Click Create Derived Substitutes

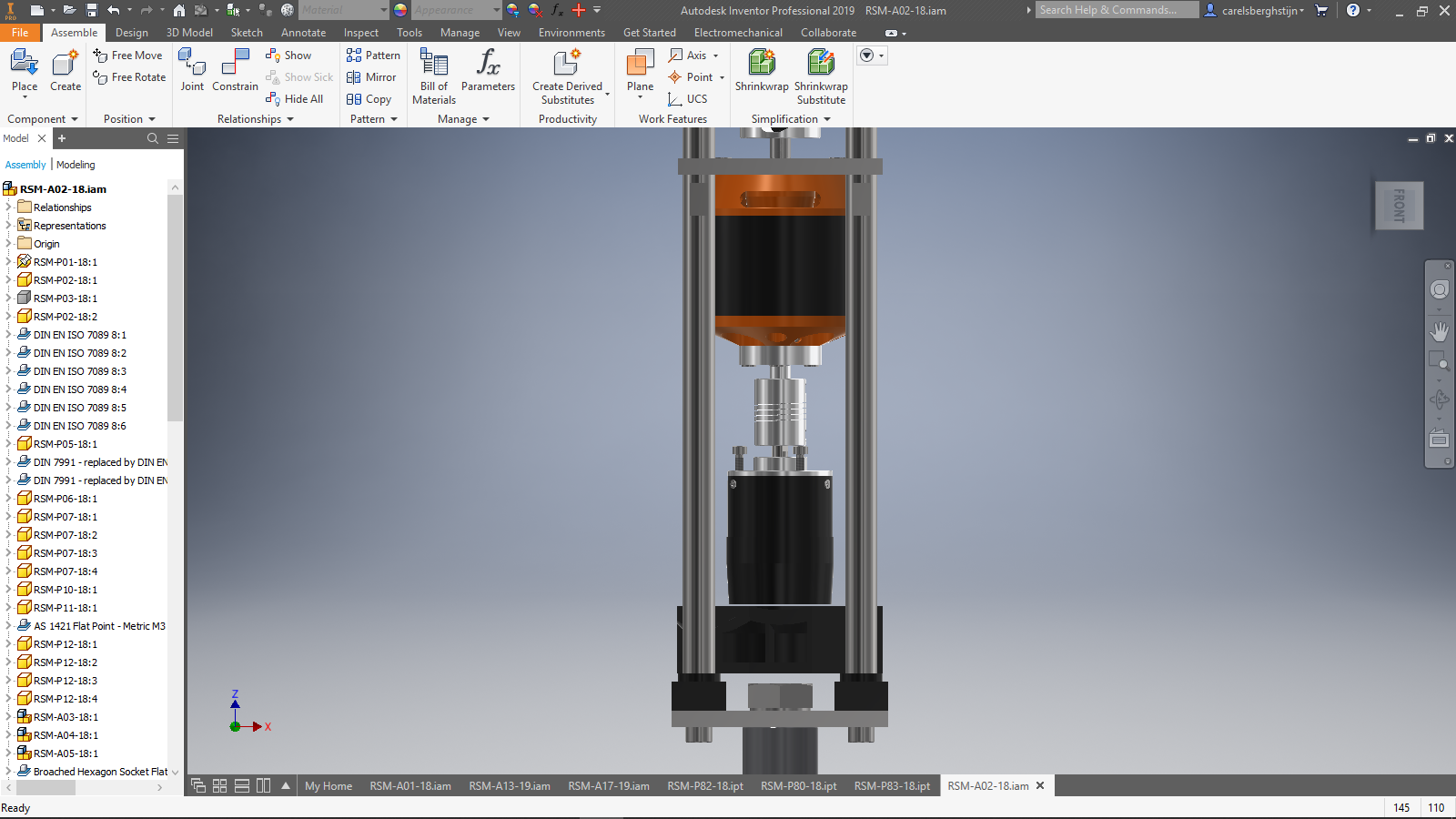coord(568,77)
